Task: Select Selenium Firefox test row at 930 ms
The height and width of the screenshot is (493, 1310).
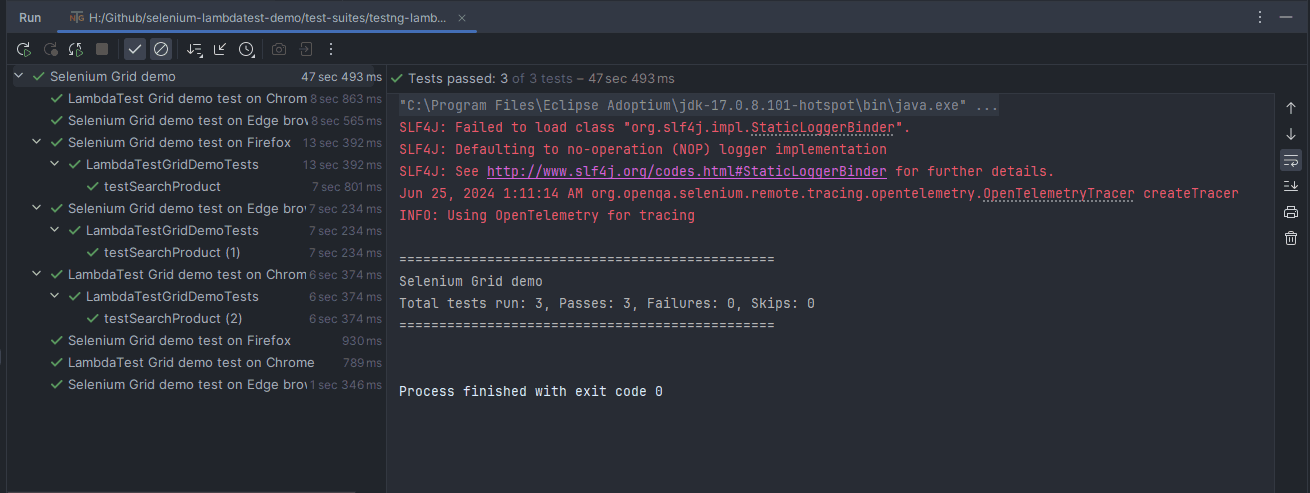Action: click(197, 340)
